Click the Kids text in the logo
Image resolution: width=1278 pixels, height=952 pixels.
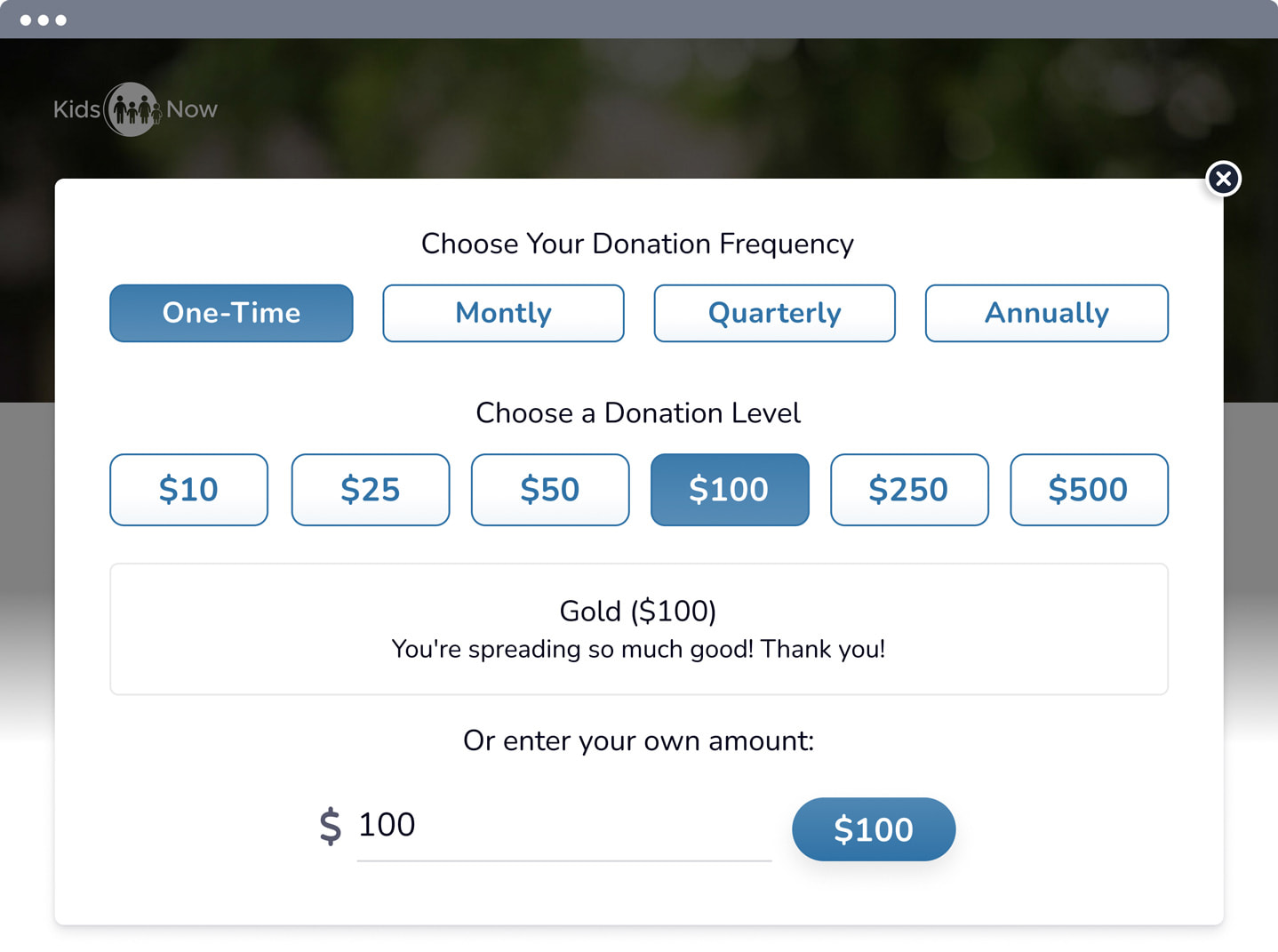pyautogui.click(x=76, y=109)
